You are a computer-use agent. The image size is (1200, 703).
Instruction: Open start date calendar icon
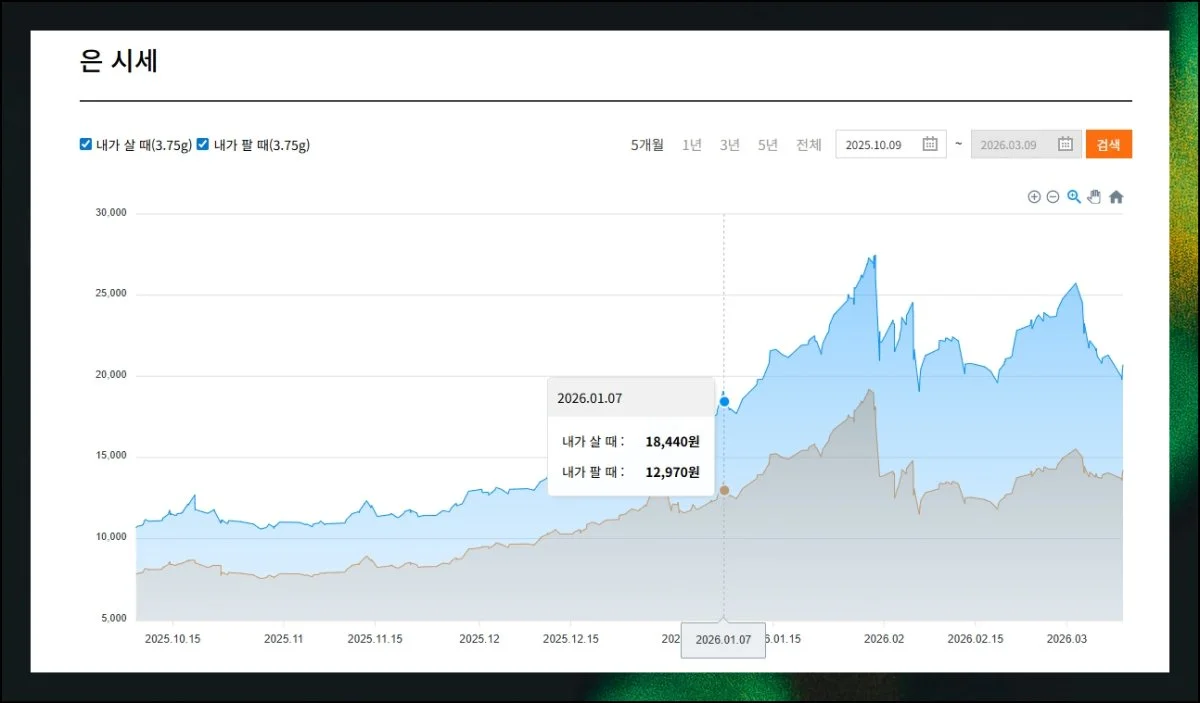pyautogui.click(x=929, y=144)
